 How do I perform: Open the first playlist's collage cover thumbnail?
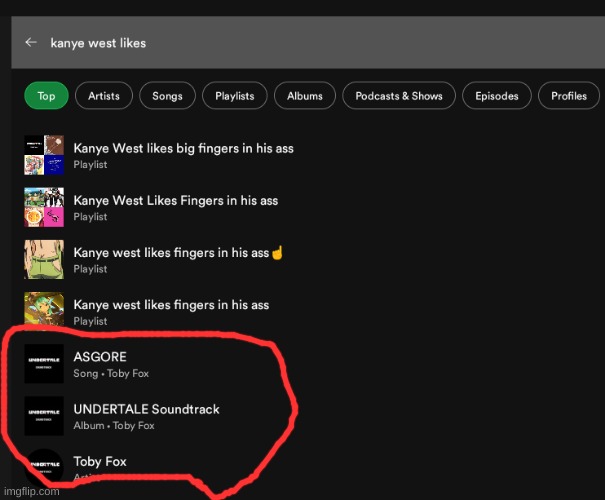(44, 155)
